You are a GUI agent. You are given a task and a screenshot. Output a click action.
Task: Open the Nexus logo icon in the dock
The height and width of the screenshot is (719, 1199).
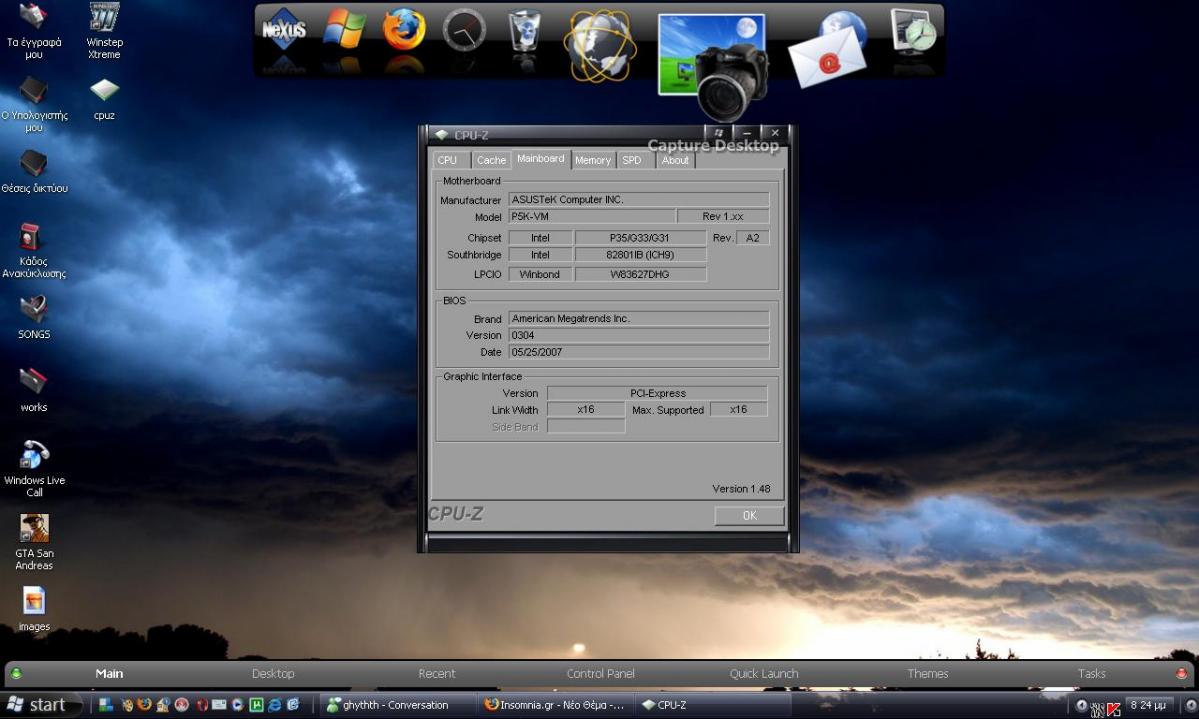284,31
